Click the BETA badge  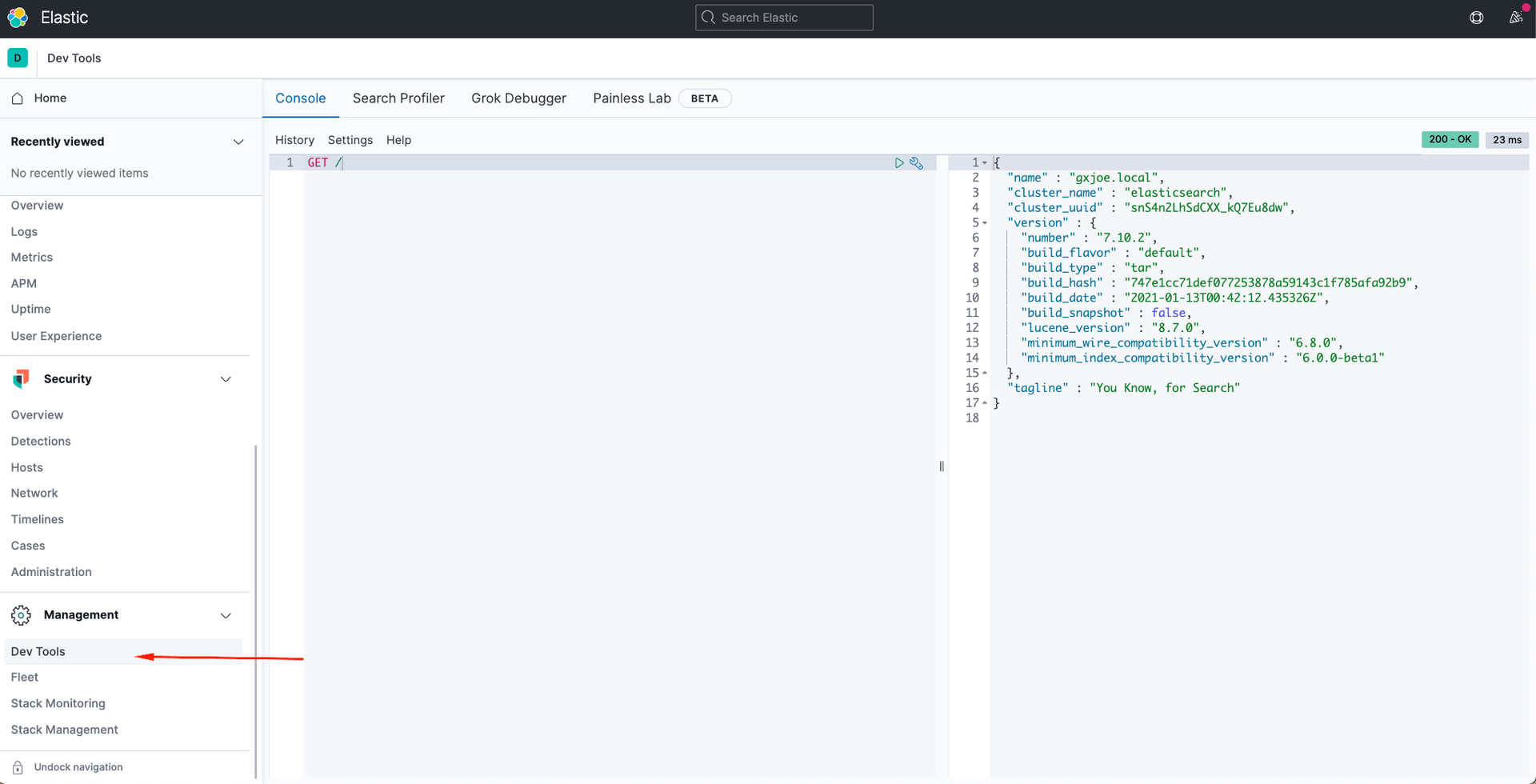click(x=705, y=98)
